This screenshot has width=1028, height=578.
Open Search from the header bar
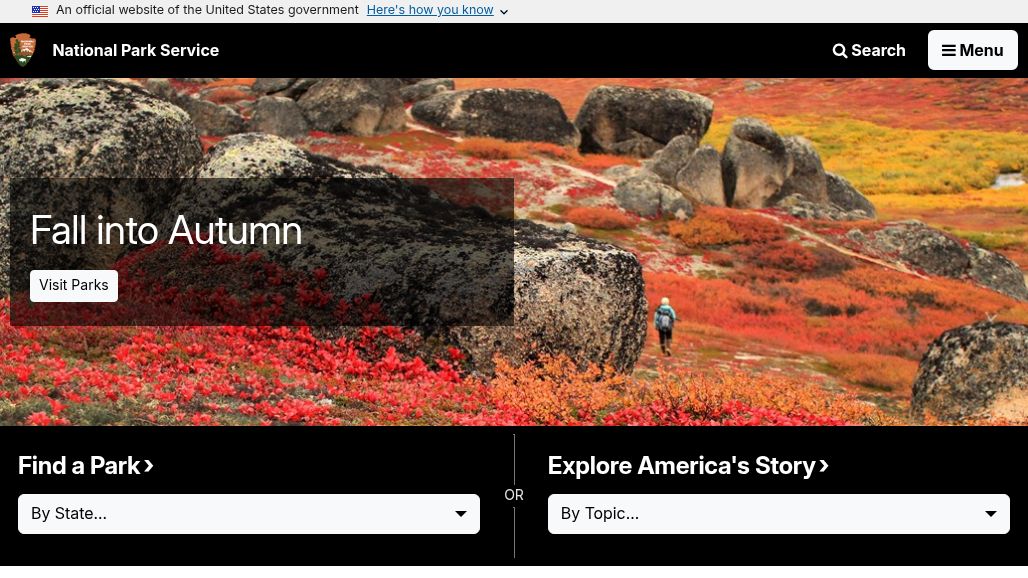point(869,50)
